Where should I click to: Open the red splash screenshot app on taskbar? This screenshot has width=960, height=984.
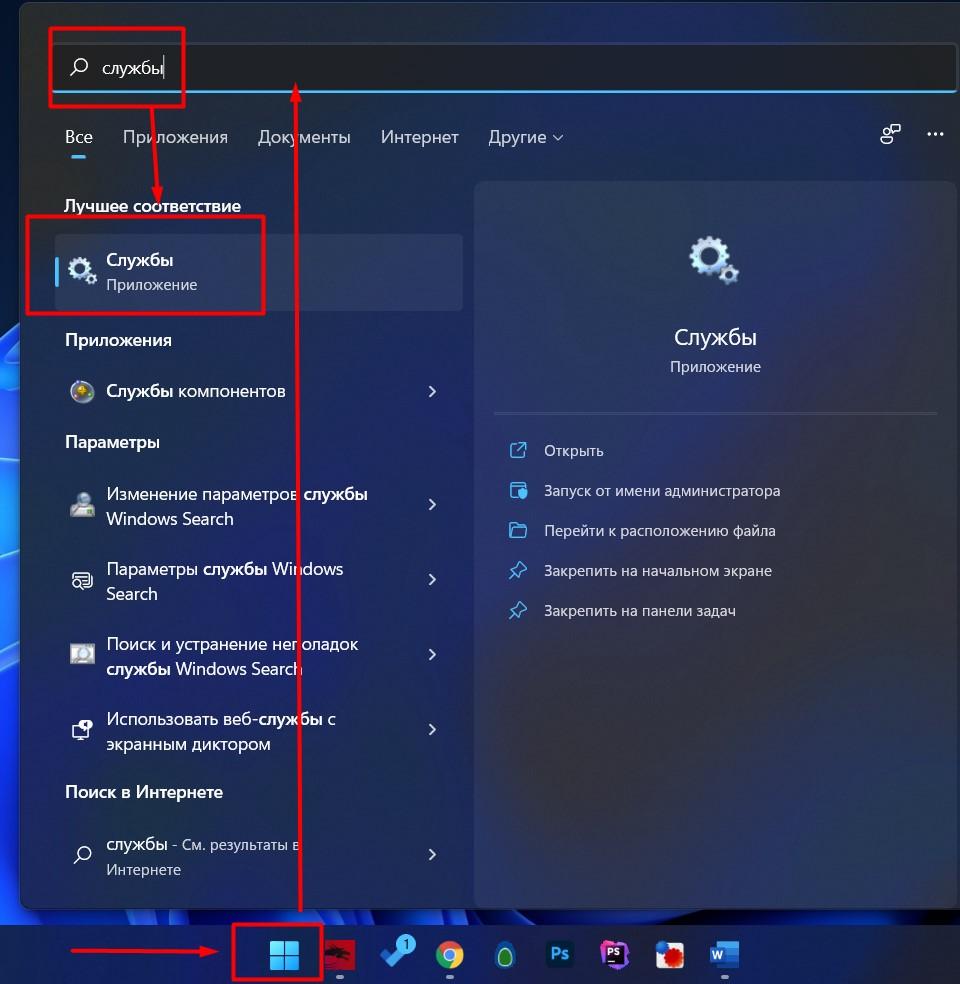669,955
